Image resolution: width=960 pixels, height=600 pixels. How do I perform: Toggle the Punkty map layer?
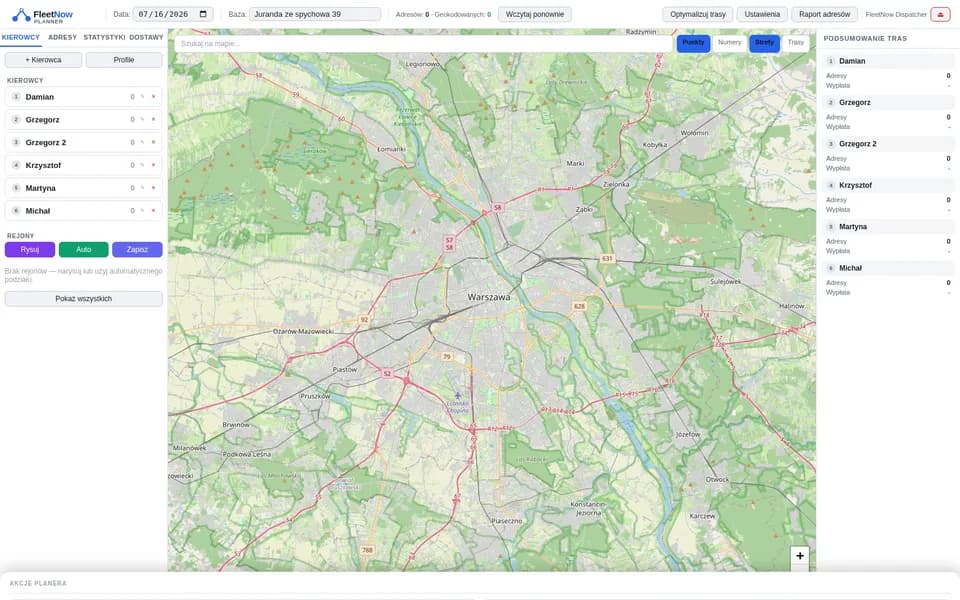(x=693, y=43)
